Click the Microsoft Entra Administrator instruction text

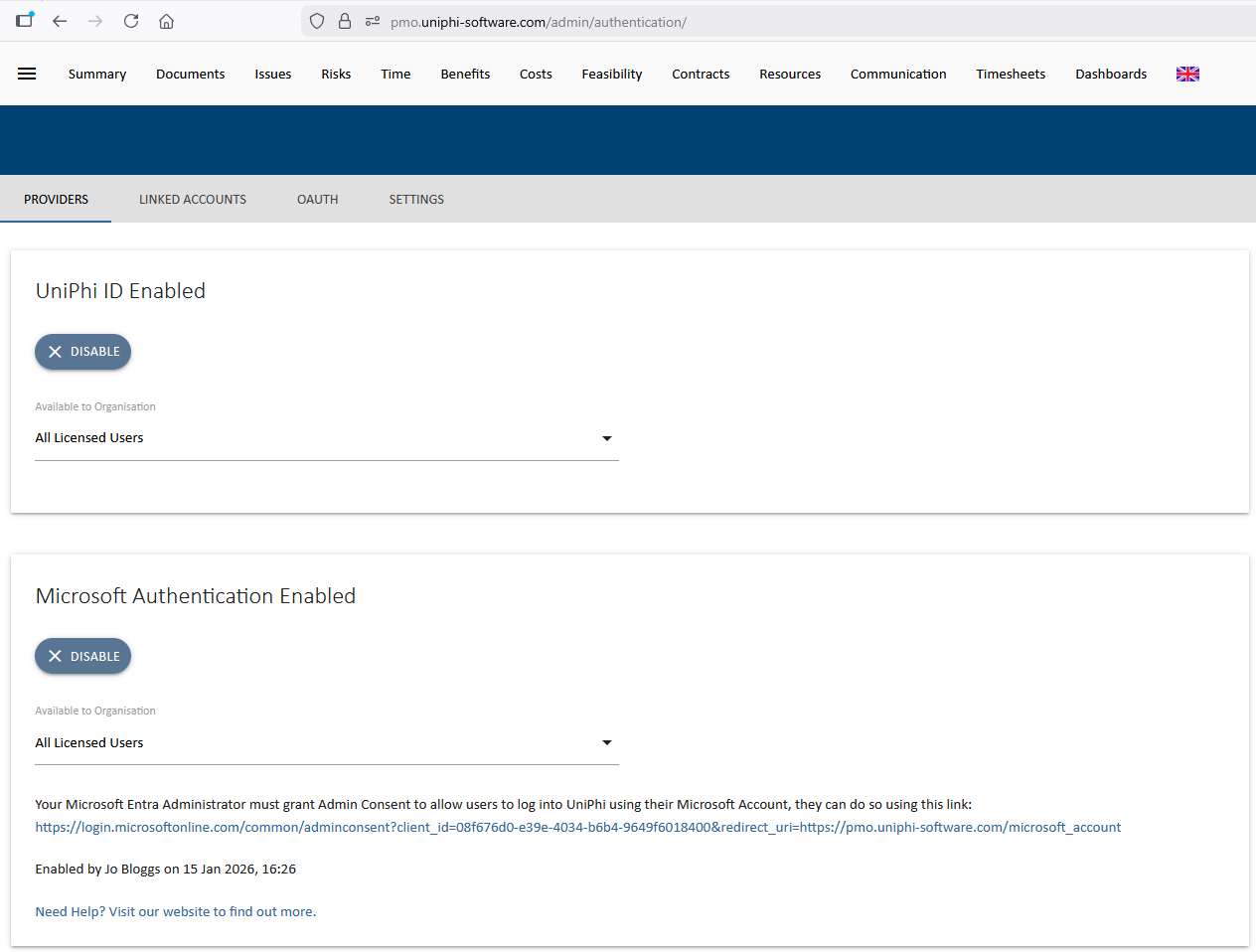pos(503,804)
